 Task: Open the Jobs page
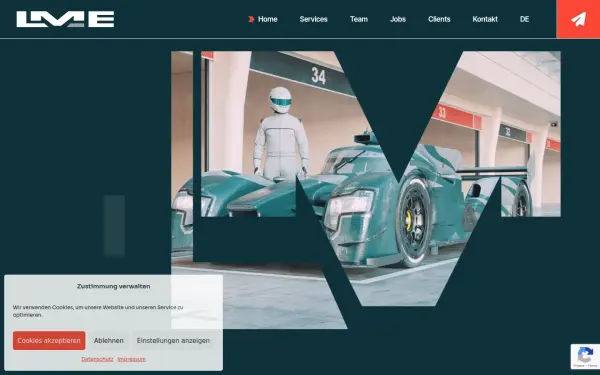point(398,19)
